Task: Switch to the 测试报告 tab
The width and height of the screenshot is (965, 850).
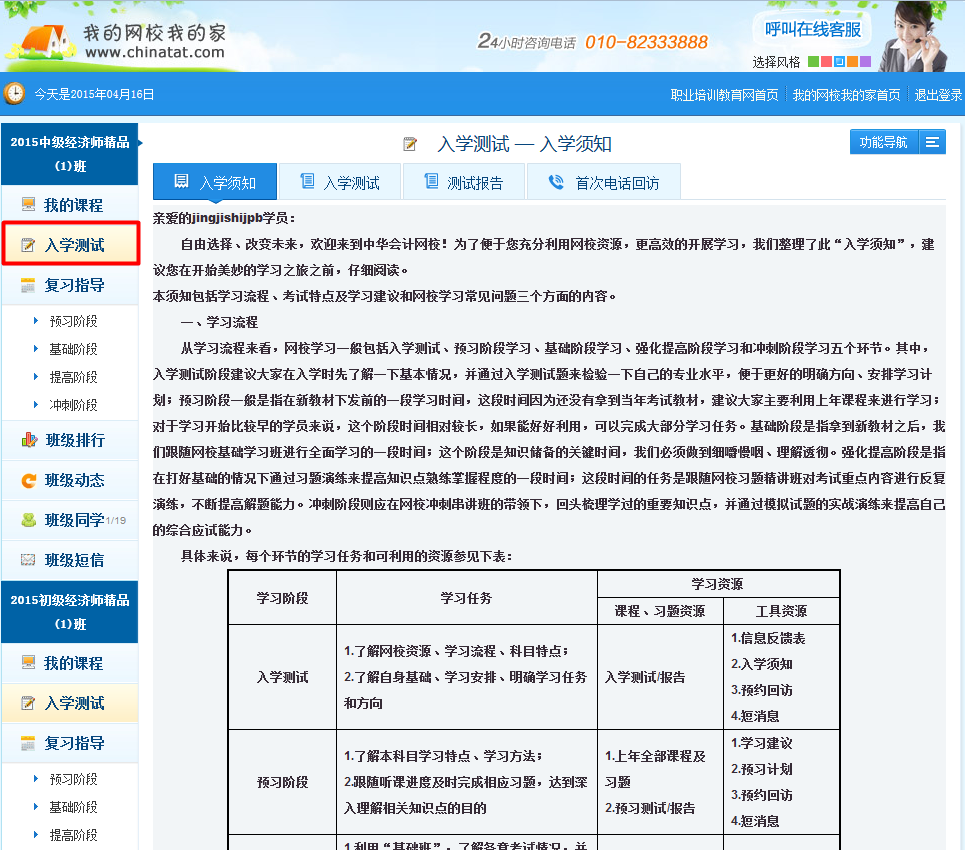Action: tap(463, 183)
